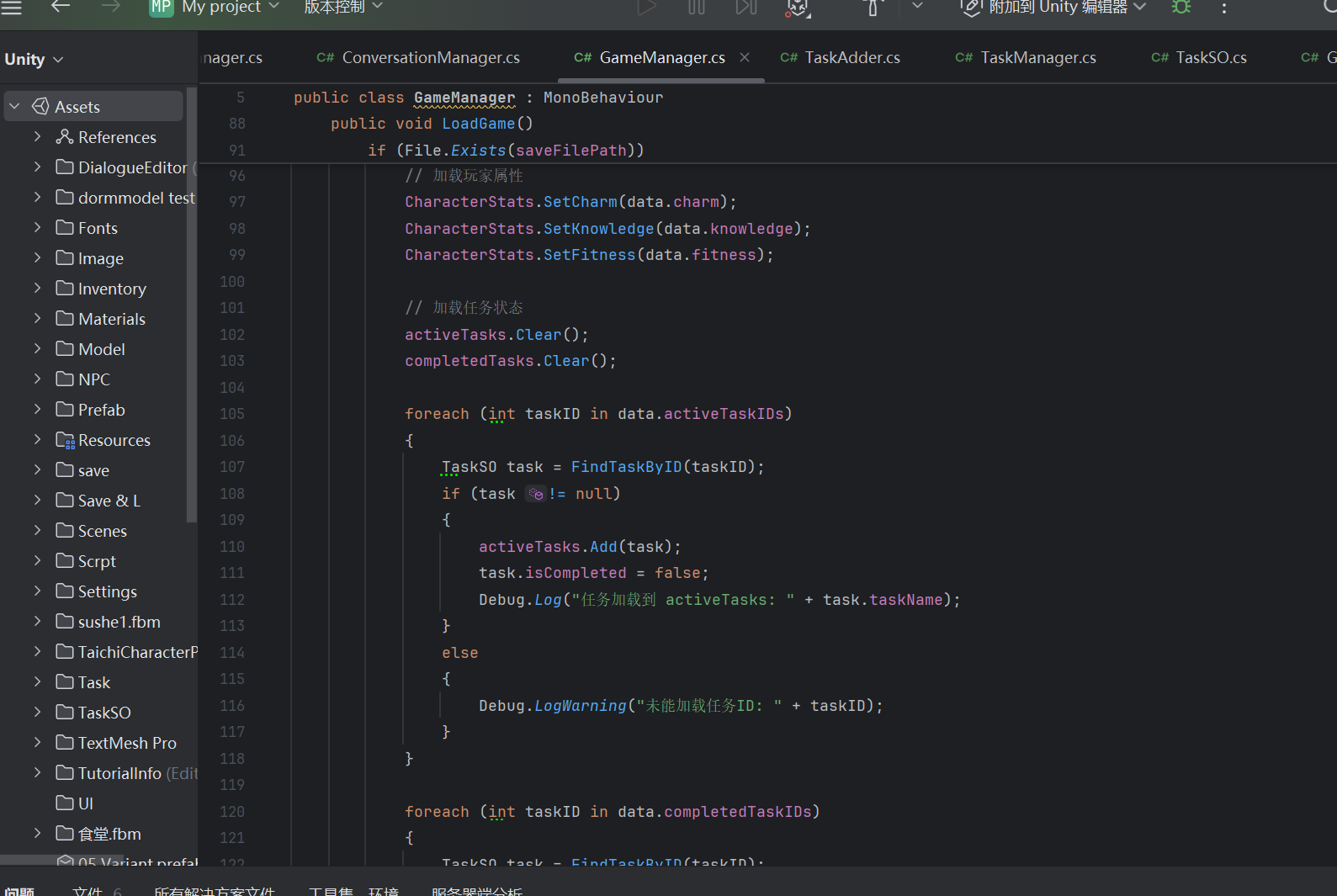Switch to the TaskManager.cs tab
The image size is (1337, 896).
tap(1037, 57)
